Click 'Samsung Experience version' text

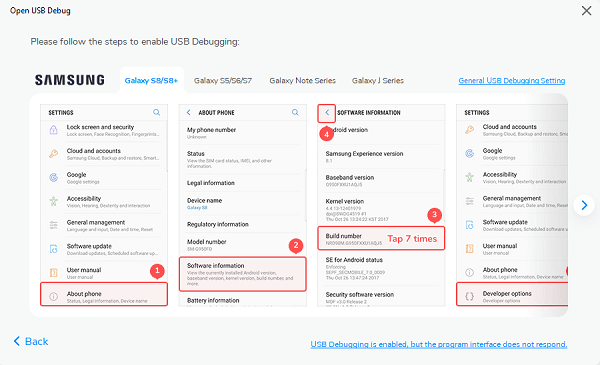click(364, 153)
